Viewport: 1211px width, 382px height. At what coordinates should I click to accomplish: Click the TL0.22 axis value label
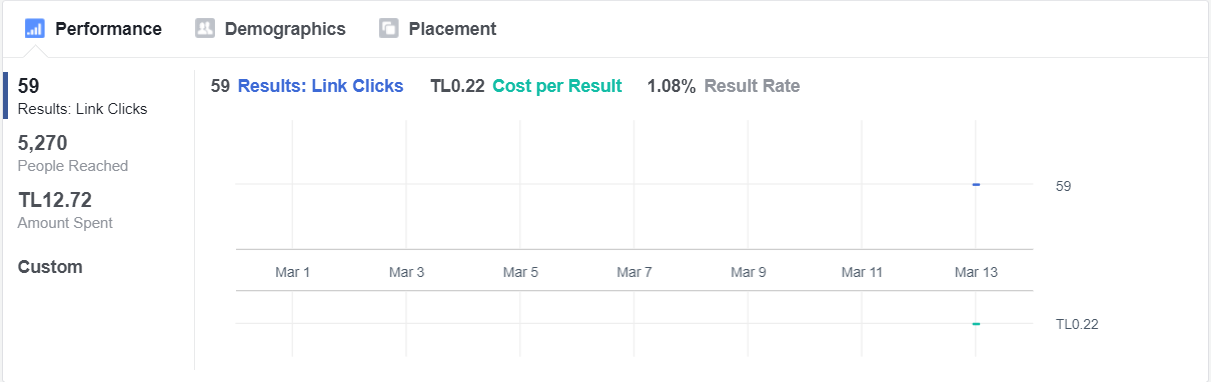coord(1077,325)
